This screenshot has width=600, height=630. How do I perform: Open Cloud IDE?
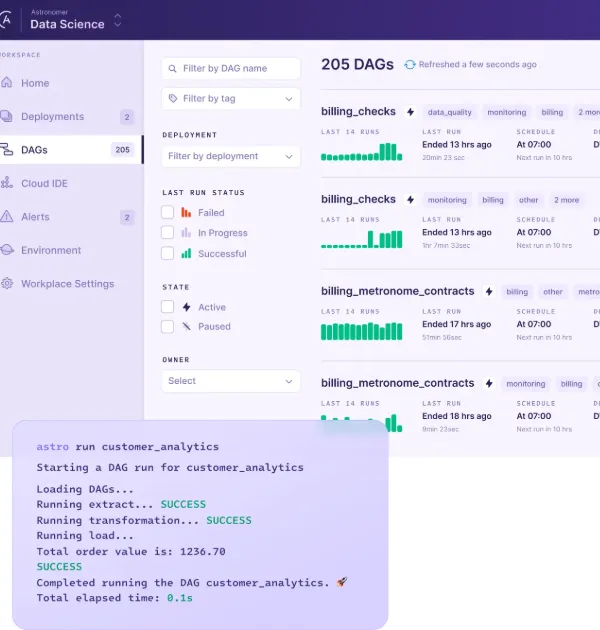click(44, 184)
